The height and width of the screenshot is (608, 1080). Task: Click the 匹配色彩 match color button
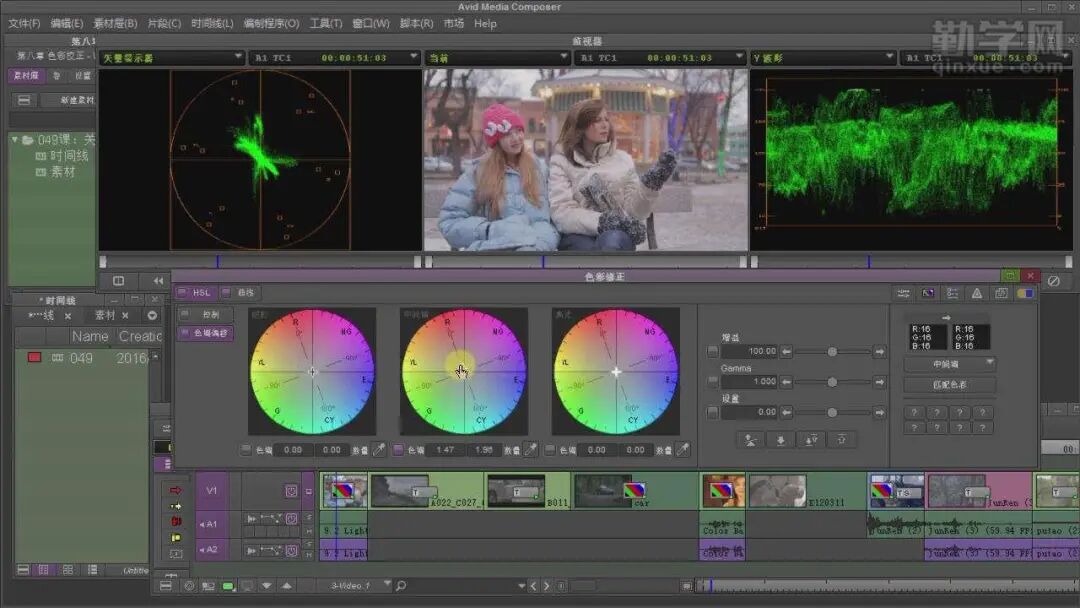(x=949, y=385)
